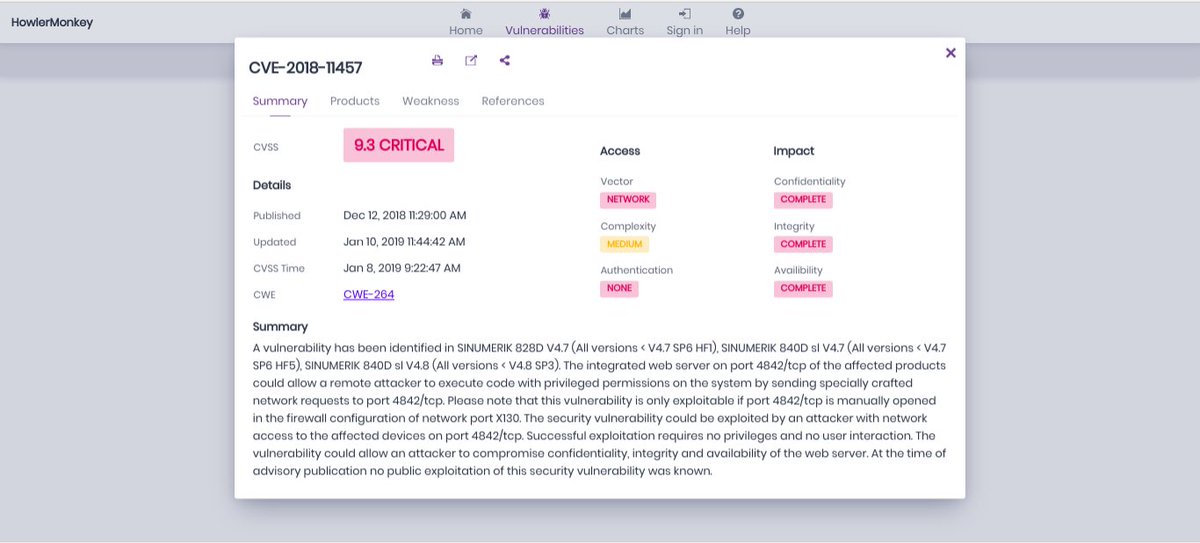This screenshot has height=543, width=1200.
Task: Click the Confidentiality COMPLETE badge
Action: (803, 199)
